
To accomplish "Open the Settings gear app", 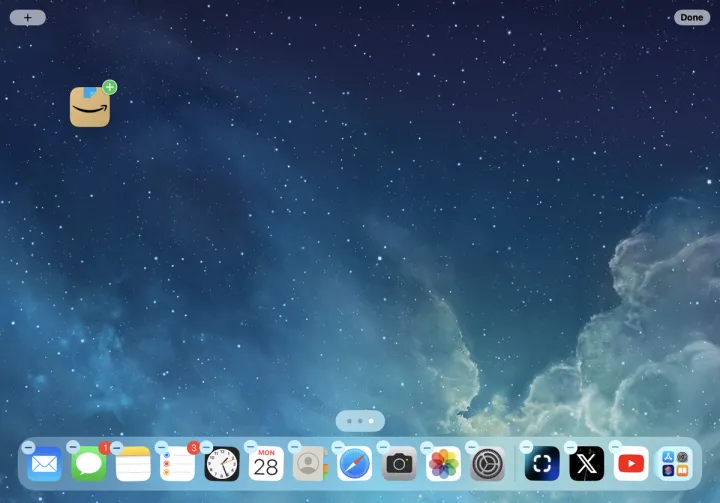I will click(x=487, y=464).
